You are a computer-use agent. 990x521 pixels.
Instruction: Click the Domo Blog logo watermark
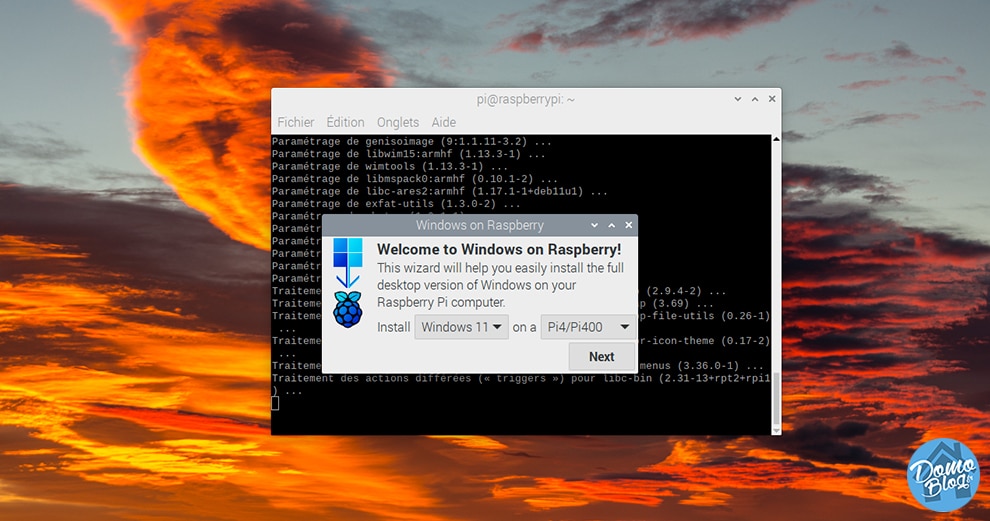coord(943,475)
